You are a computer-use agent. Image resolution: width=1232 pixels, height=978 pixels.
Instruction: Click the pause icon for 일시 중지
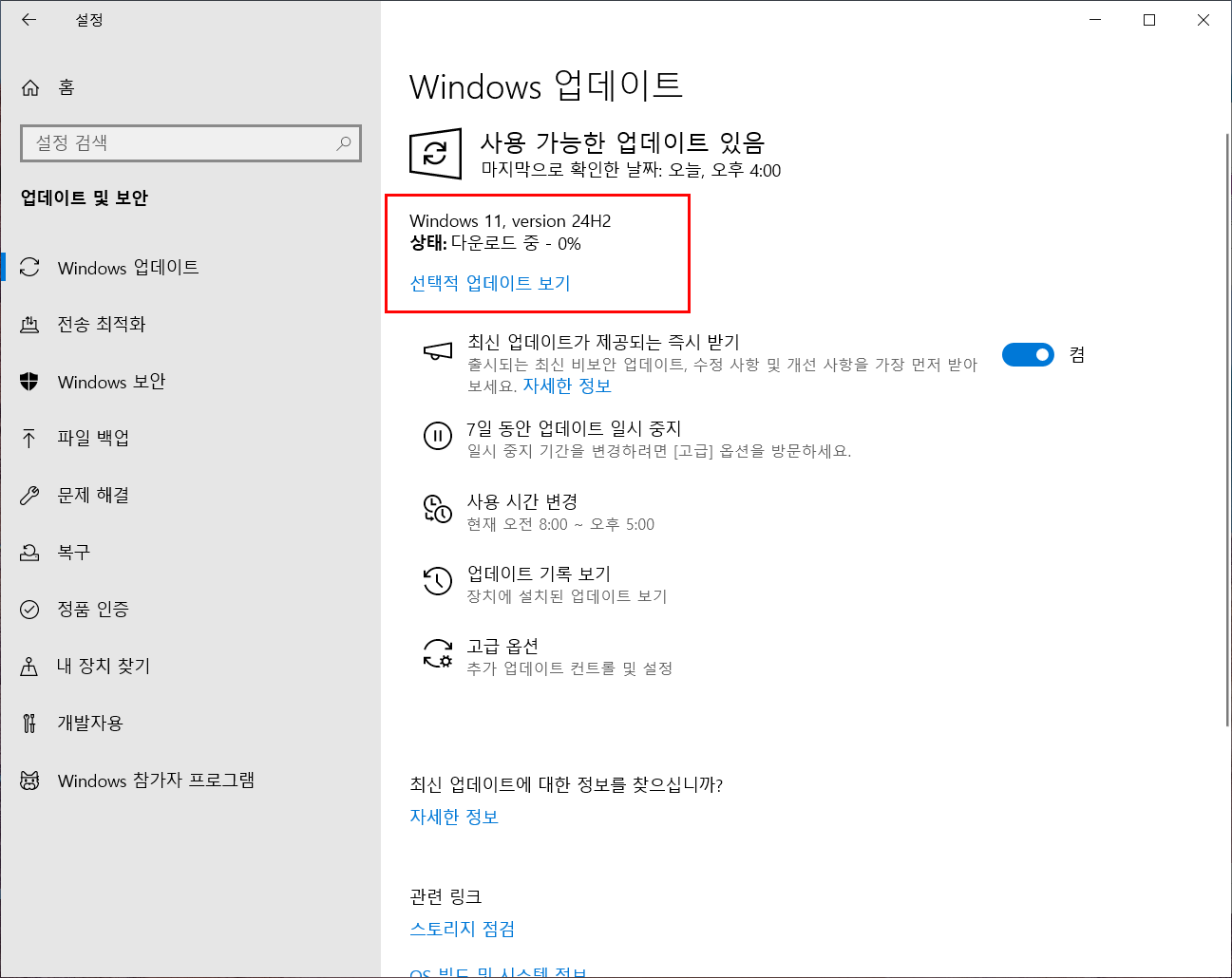(x=437, y=437)
